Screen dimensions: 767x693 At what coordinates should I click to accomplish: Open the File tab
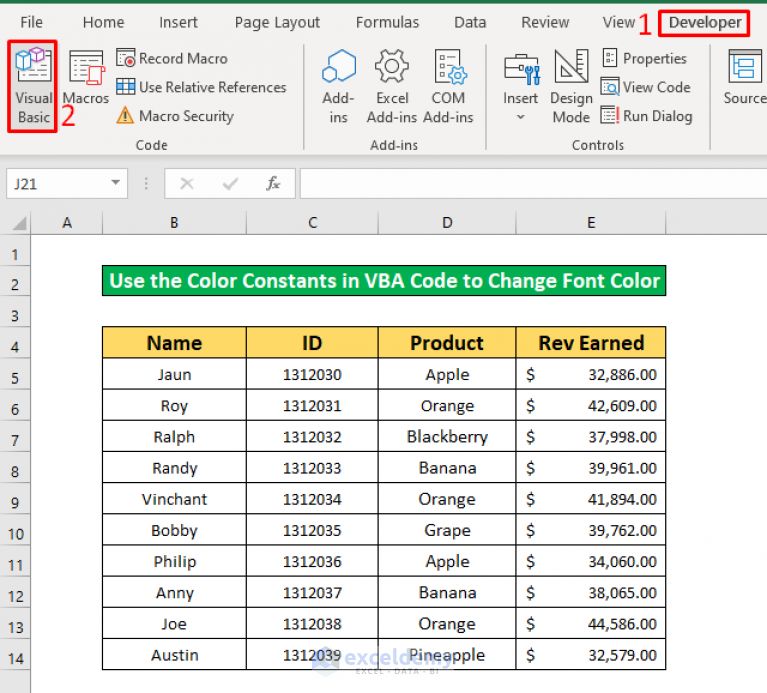(31, 22)
